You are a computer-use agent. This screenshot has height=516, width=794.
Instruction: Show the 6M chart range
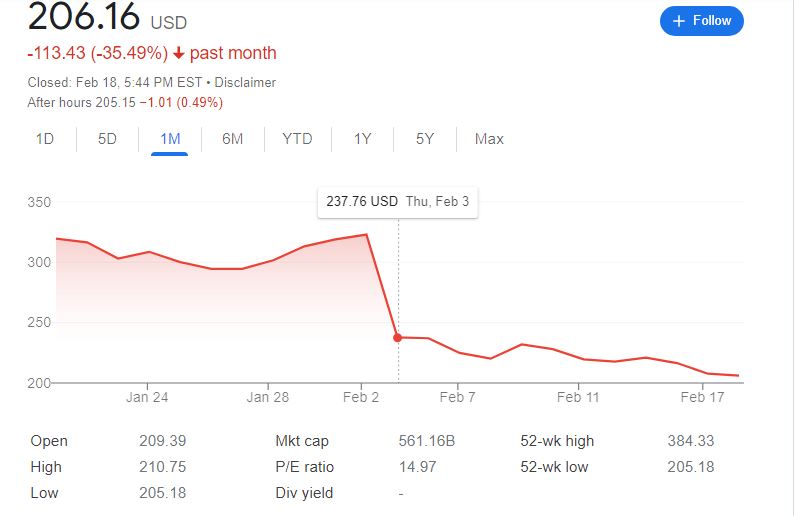[232, 139]
